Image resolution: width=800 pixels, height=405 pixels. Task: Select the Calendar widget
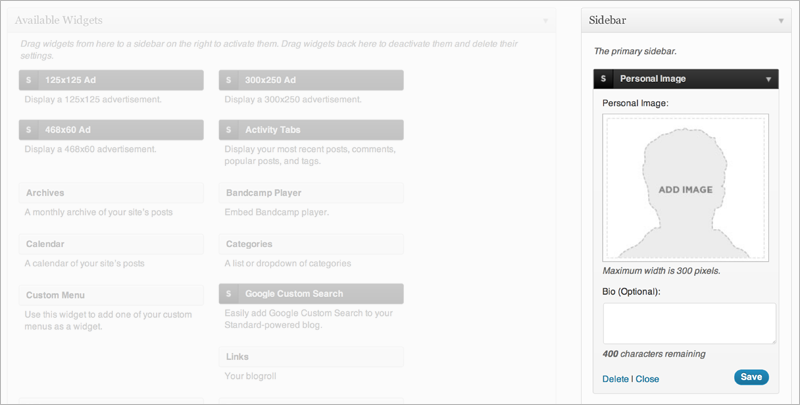point(111,244)
